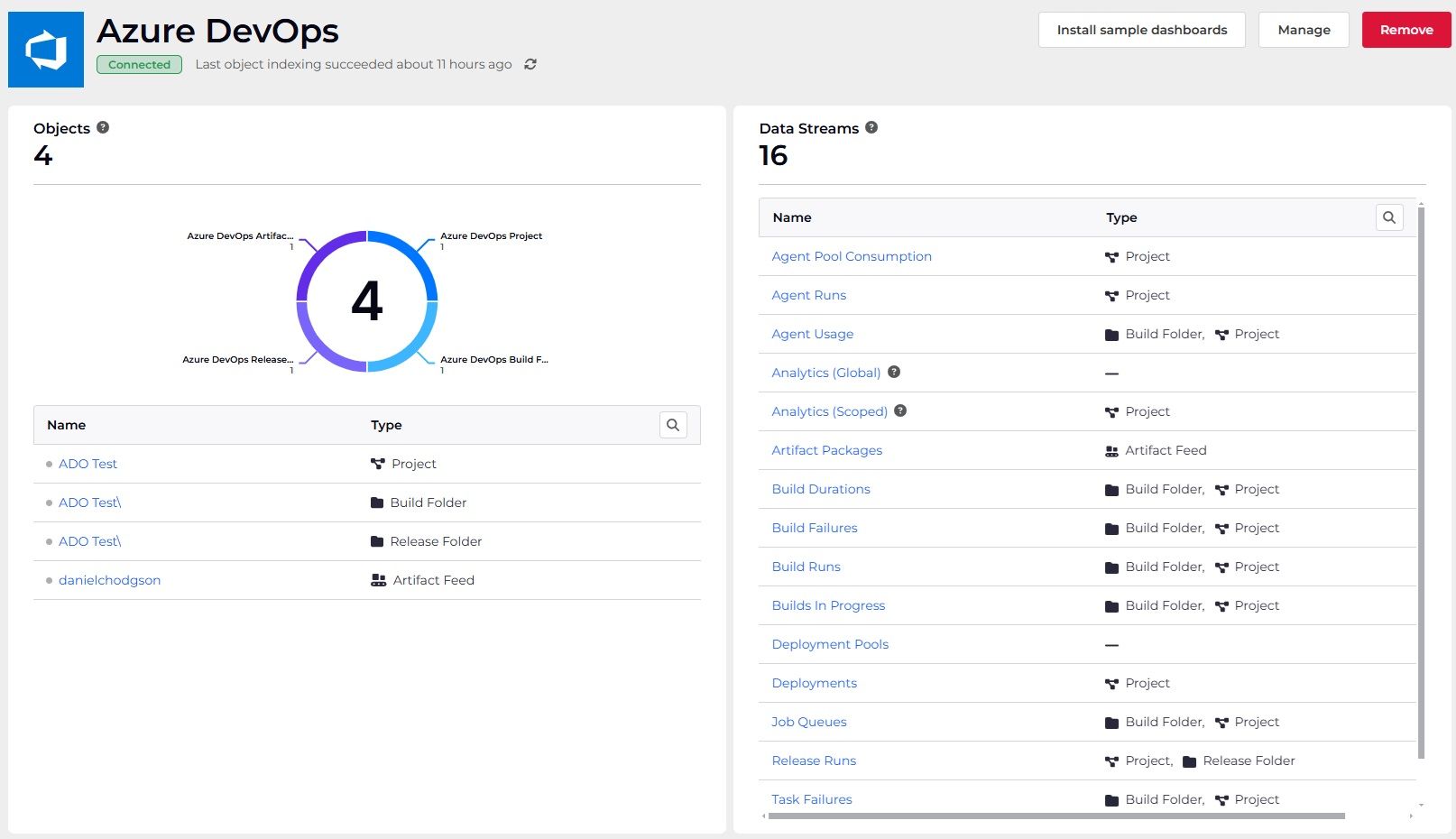Image resolution: width=1456 pixels, height=839 pixels.
Task: Click the Artifact Feed icon in the Artifact Packages row
Action: tap(1111, 451)
